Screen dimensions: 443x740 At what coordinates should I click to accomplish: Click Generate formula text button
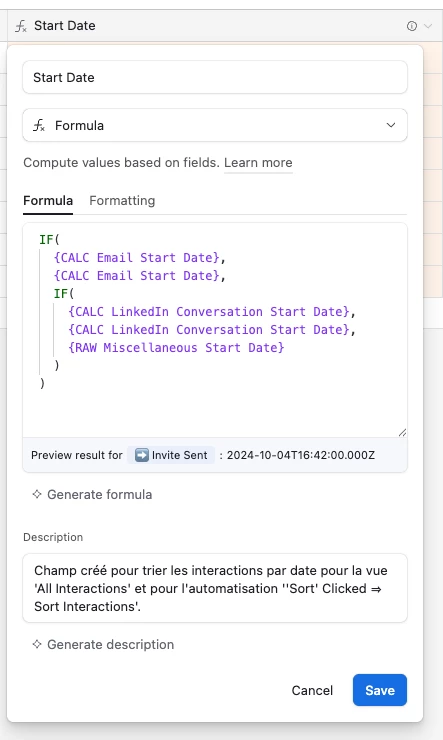pyautogui.click(x=100, y=495)
